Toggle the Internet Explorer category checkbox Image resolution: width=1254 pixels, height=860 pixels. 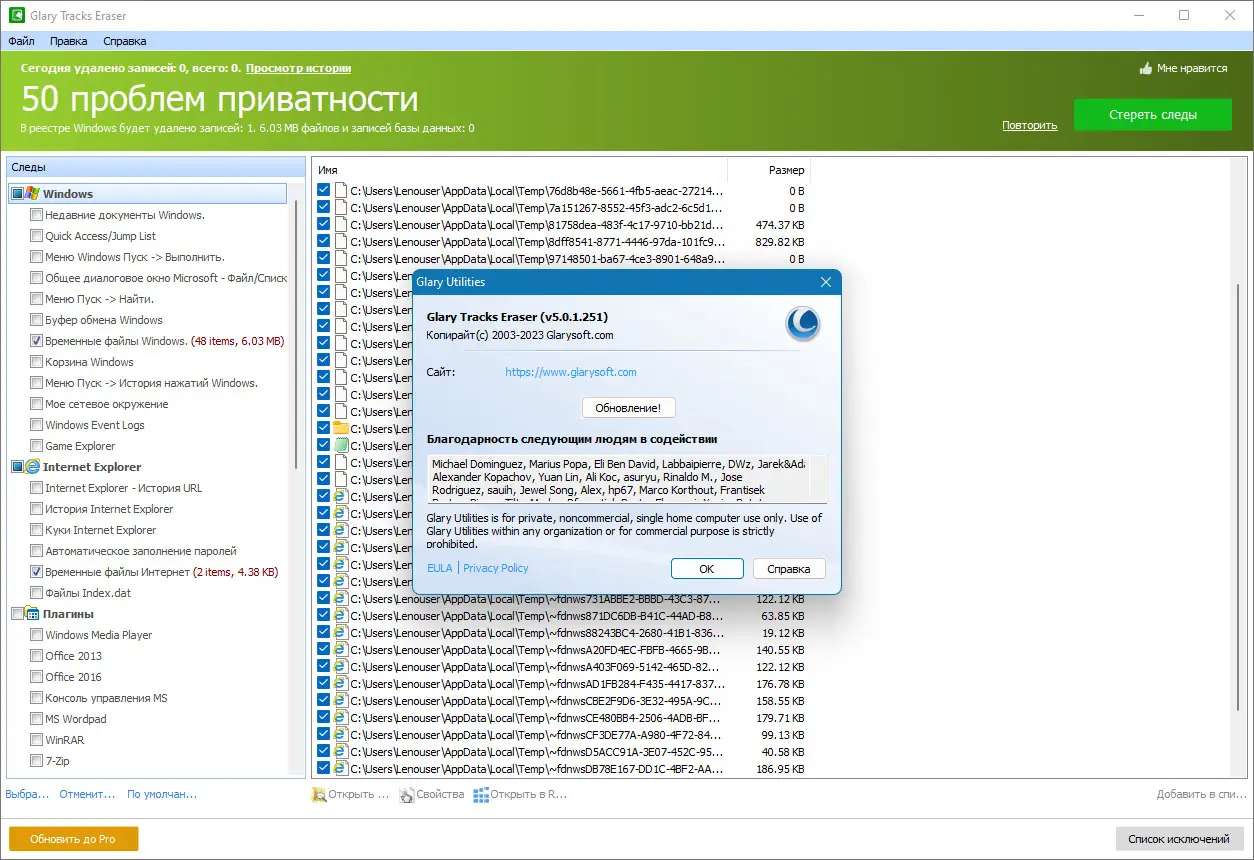(x=17, y=467)
